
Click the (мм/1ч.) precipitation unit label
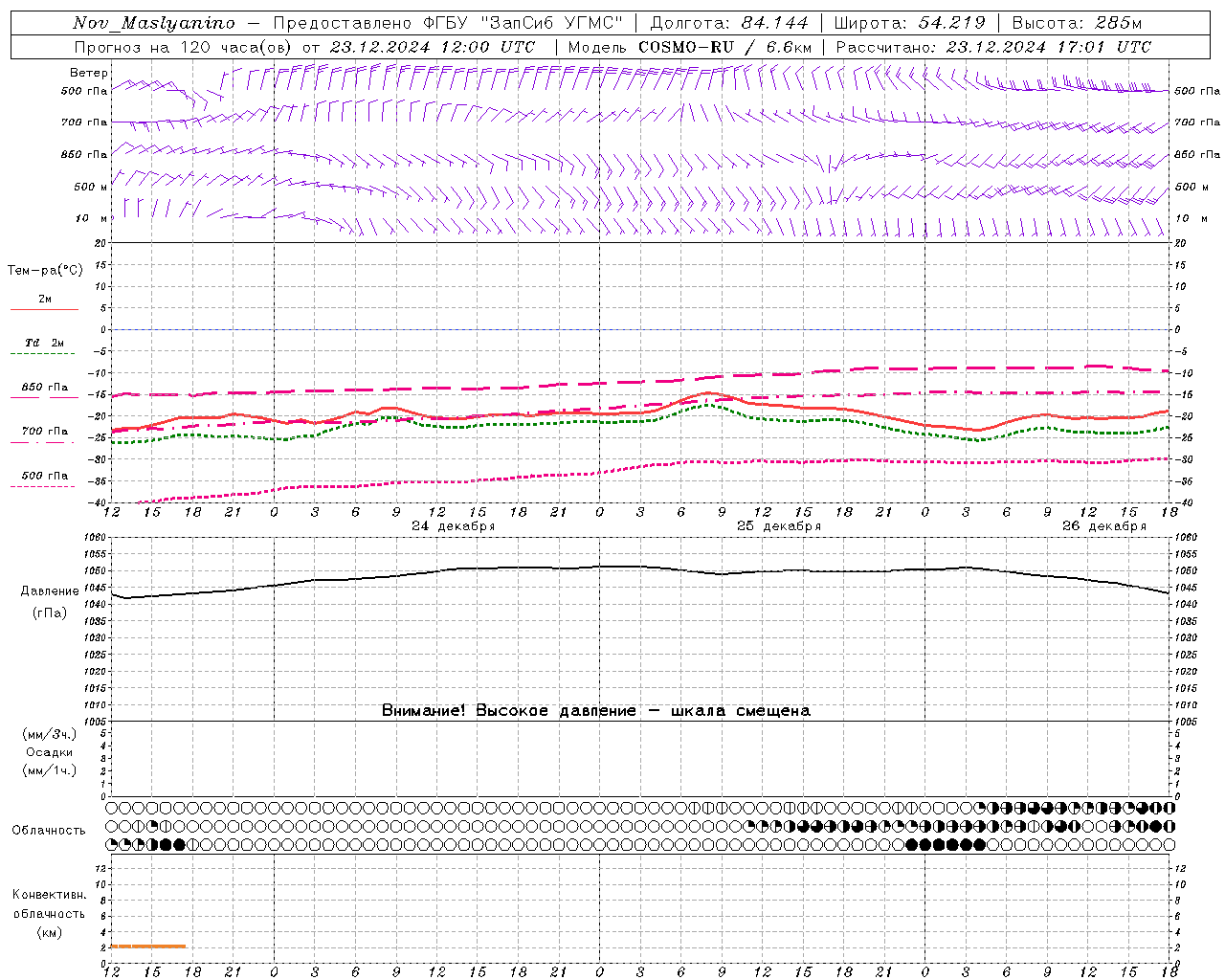(50, 770)
